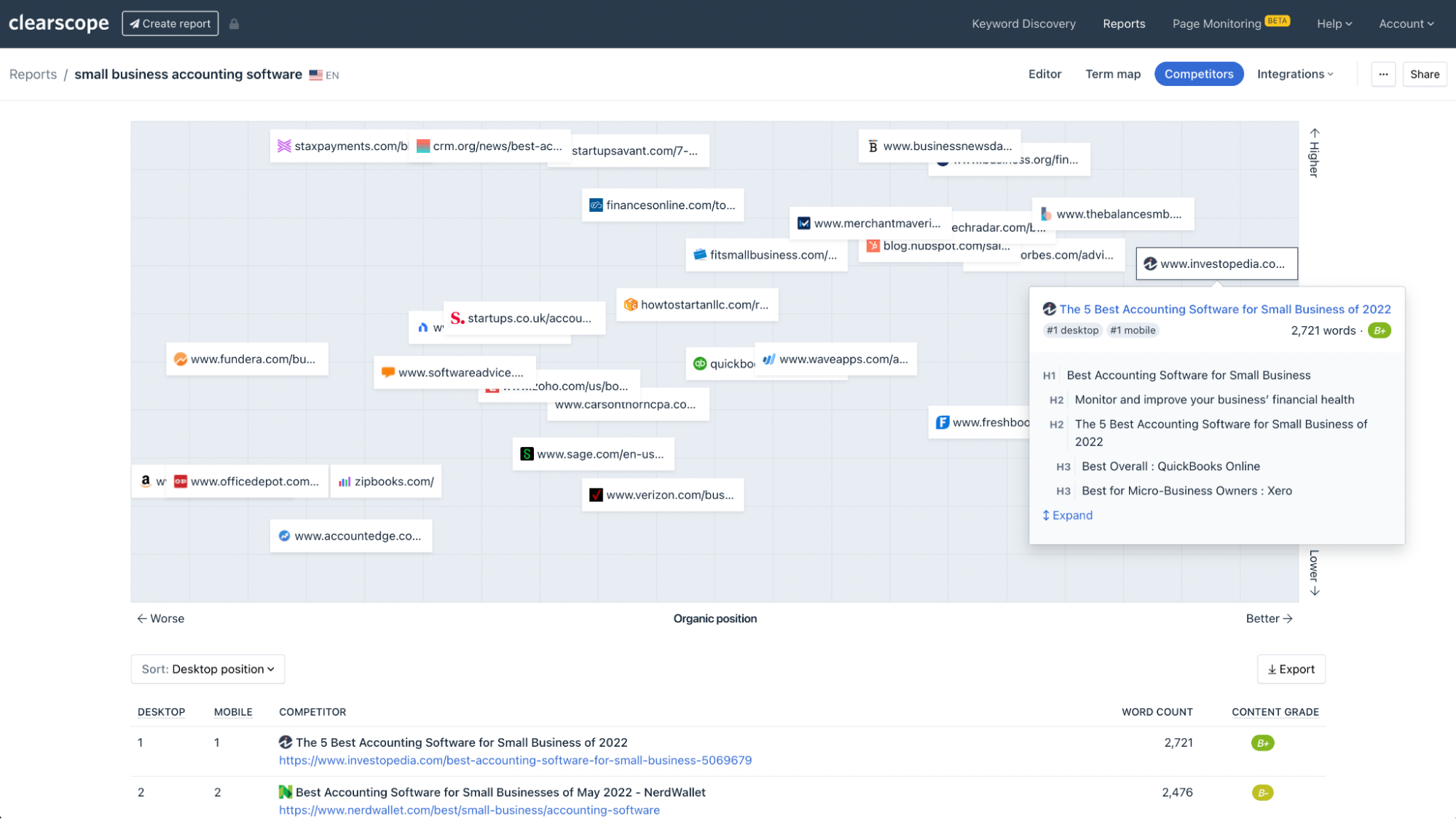Select the www.verizon.com chart marker
This screenshot has height=819, width=1456.
(662, 495)
